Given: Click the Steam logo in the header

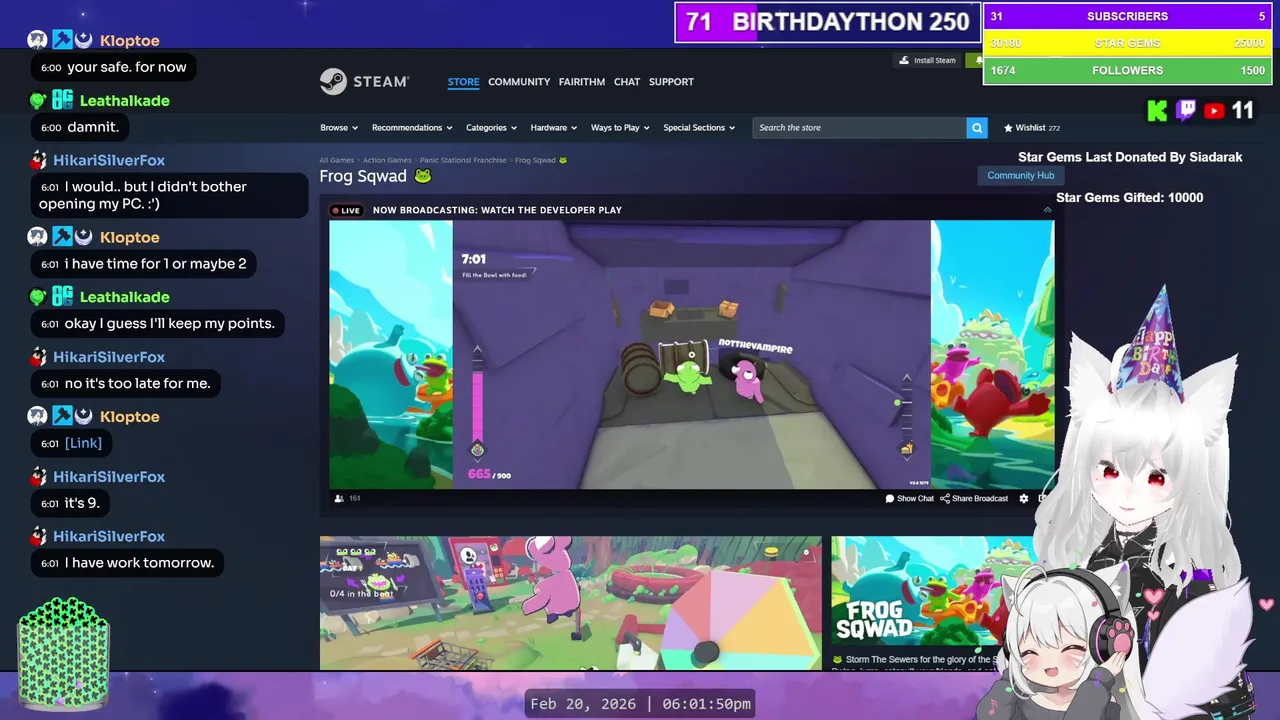Looking at the screenshot, I should pyautogui.click(x=364, y=81).
